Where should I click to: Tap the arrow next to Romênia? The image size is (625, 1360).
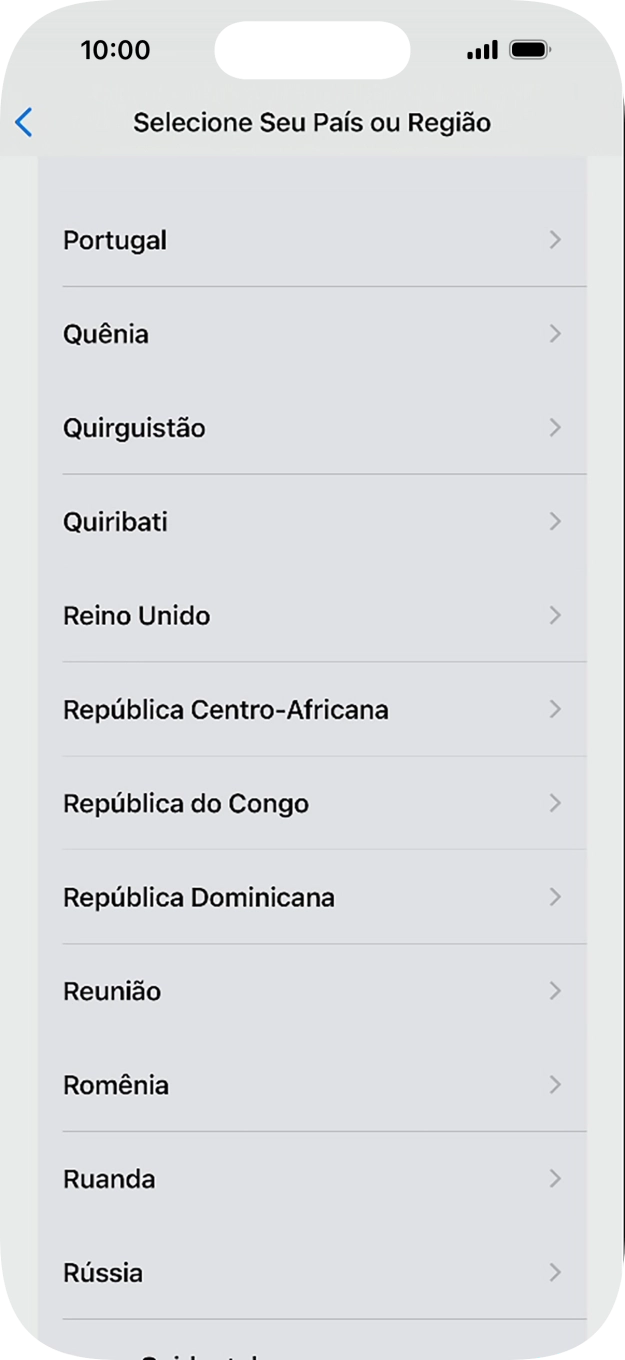click(555, 1085)
